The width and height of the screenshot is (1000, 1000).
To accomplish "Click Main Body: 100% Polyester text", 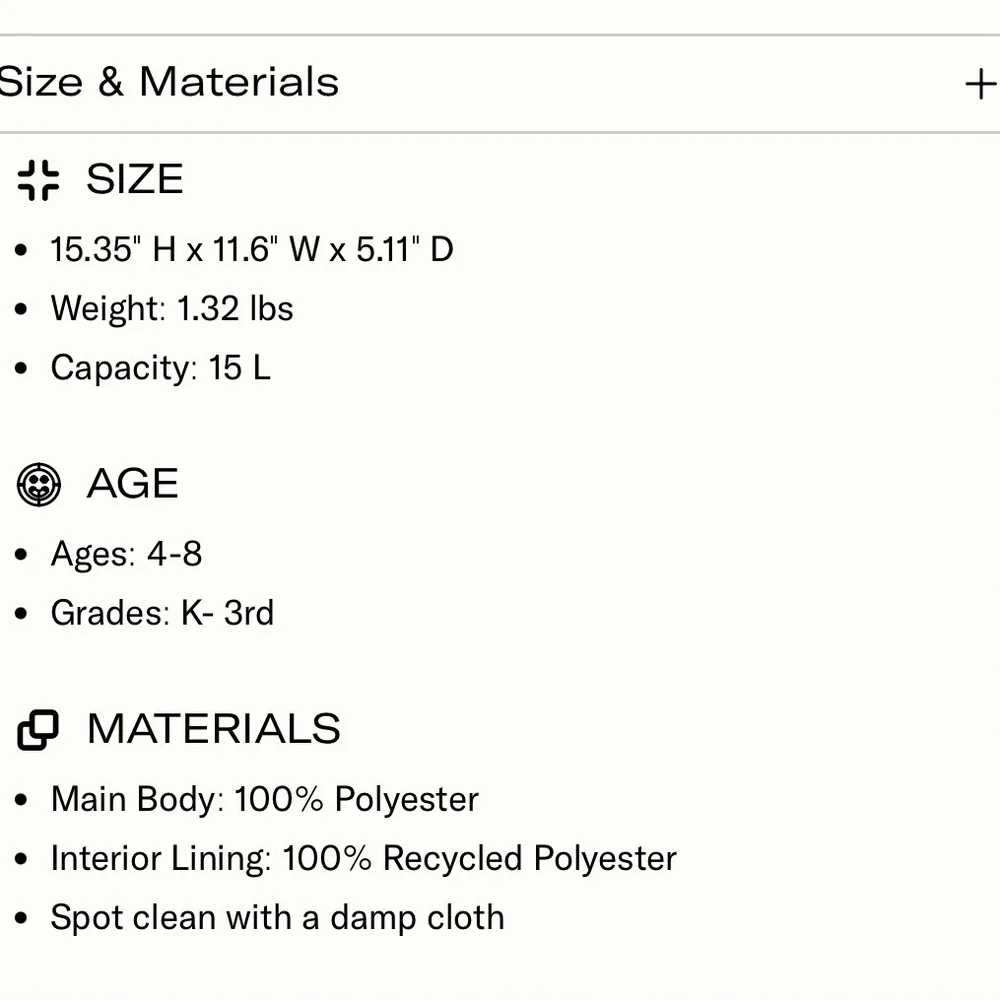I will pyautogui.click(x=265, y=799).
